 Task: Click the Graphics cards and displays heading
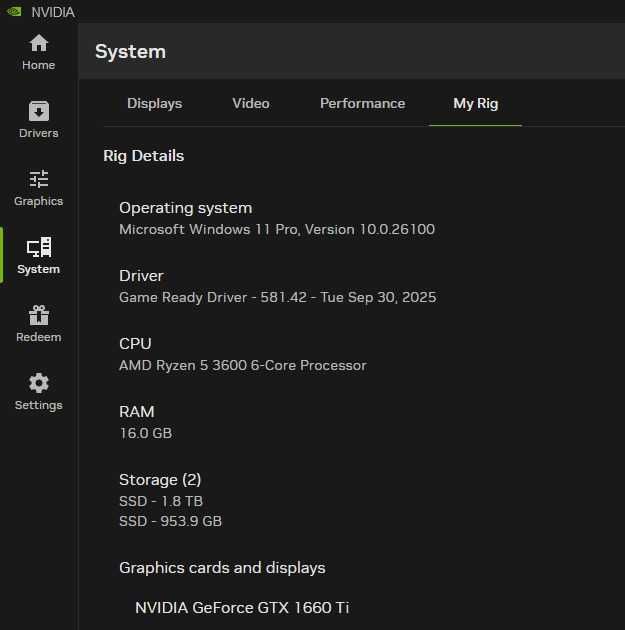point(222,567)
